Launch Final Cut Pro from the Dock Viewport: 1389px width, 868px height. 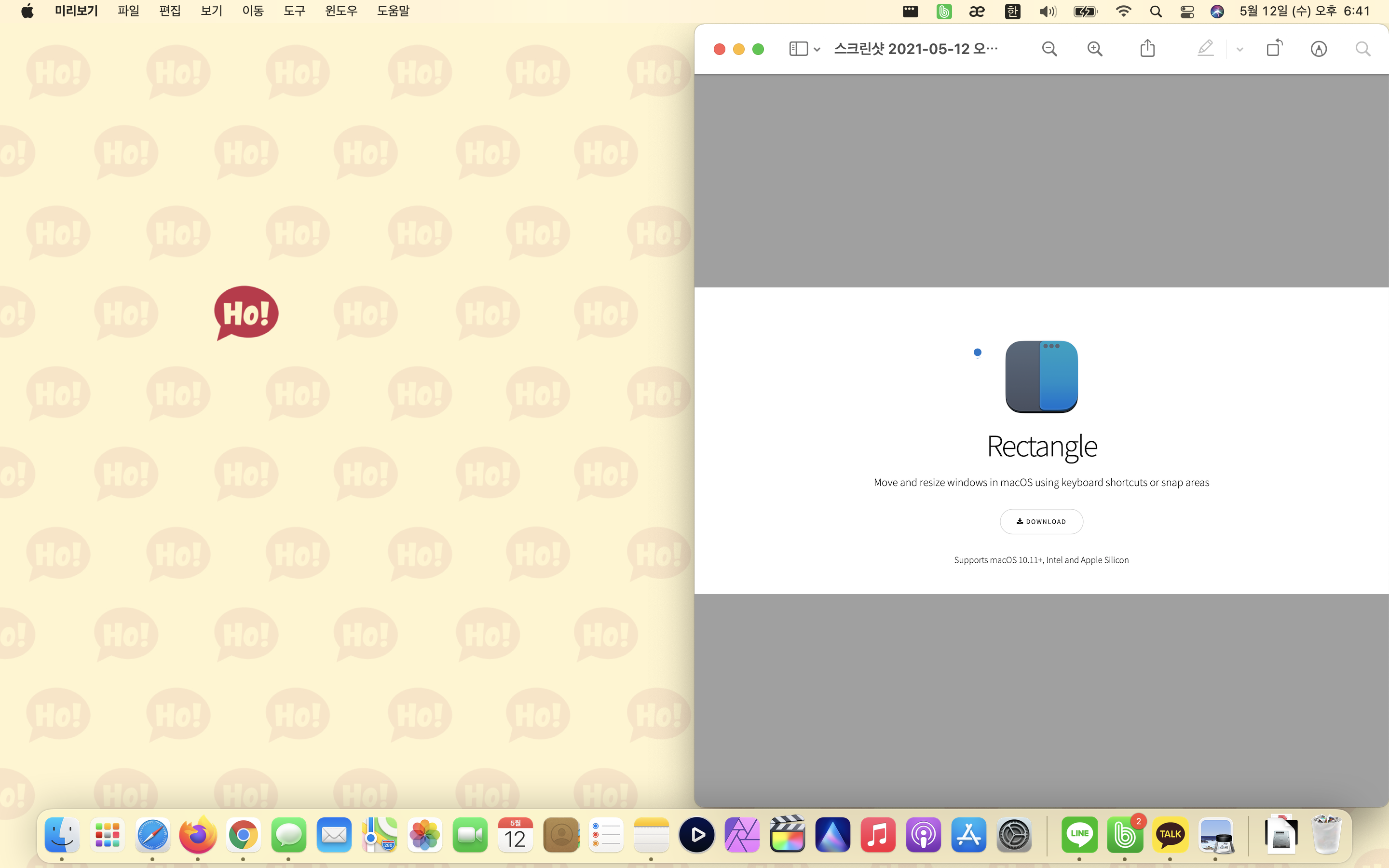point(787,834)
